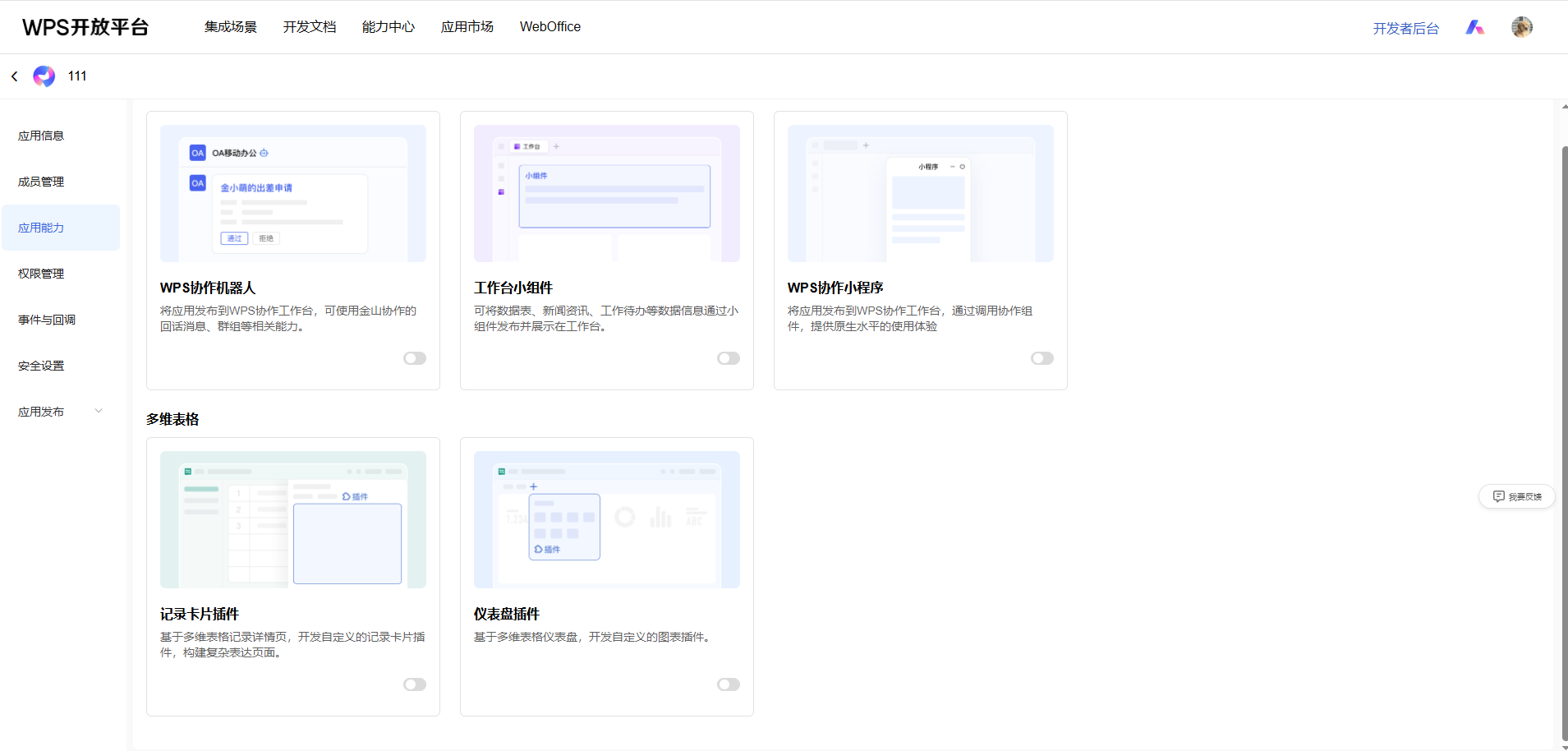Click the 111 app logo icon
The width and height of the screenshot is (1568, 751).
[44, 76]
